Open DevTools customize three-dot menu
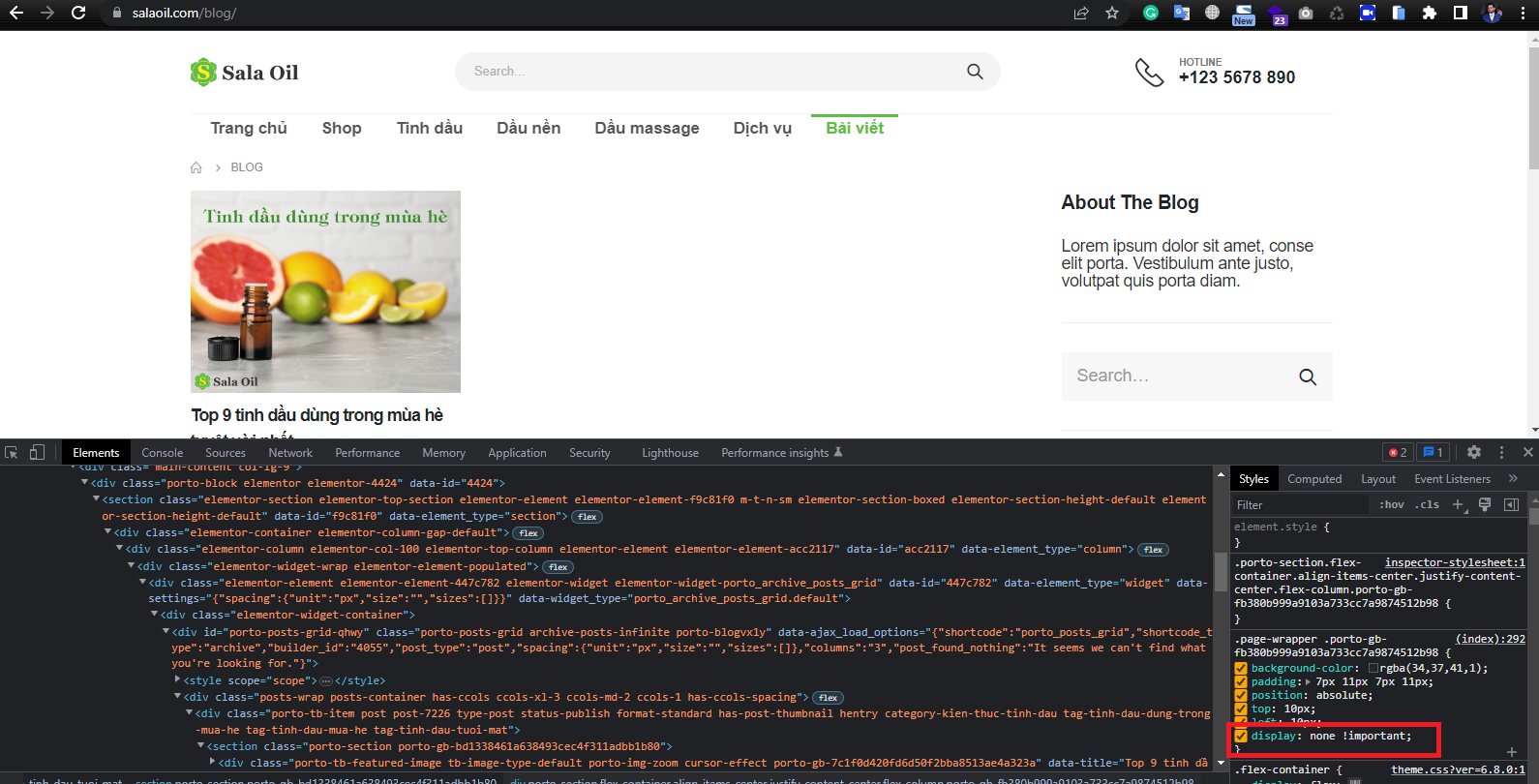The width and height of the screenshot is (1539, 784). click(x=1502, y=452)
